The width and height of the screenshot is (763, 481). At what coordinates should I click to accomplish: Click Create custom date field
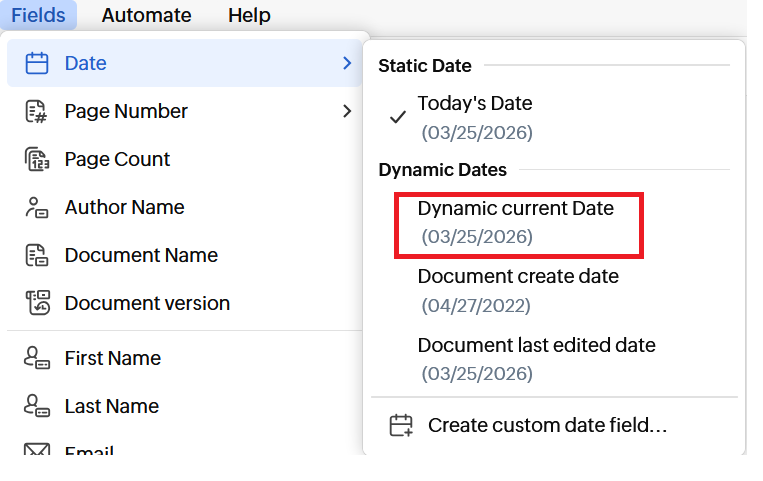click(547, 425)
